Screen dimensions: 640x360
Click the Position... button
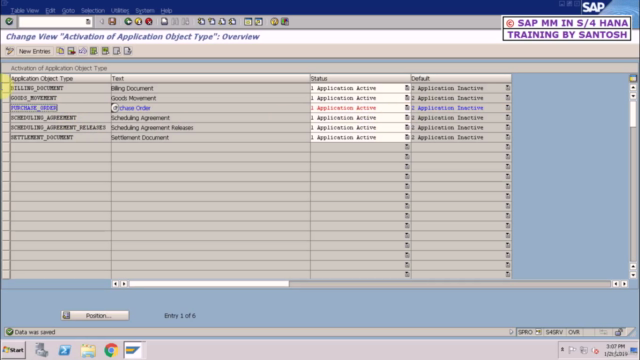(95, 316)
